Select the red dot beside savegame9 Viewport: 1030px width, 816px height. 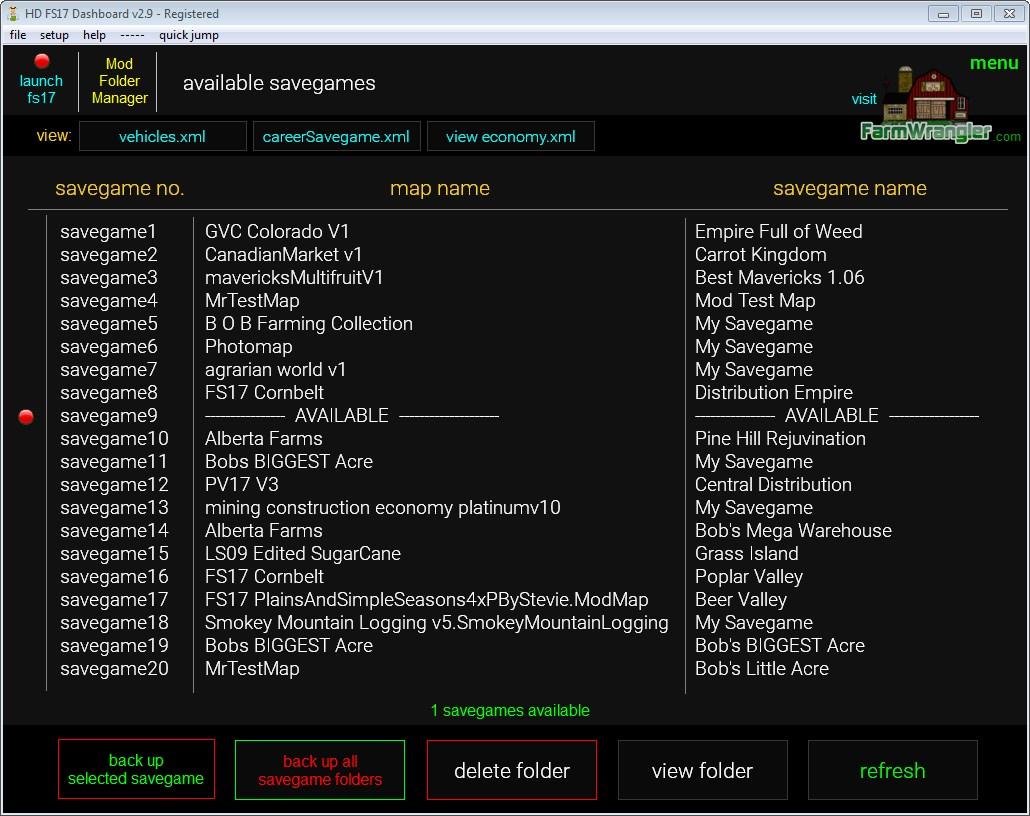[x=26, y=417]
